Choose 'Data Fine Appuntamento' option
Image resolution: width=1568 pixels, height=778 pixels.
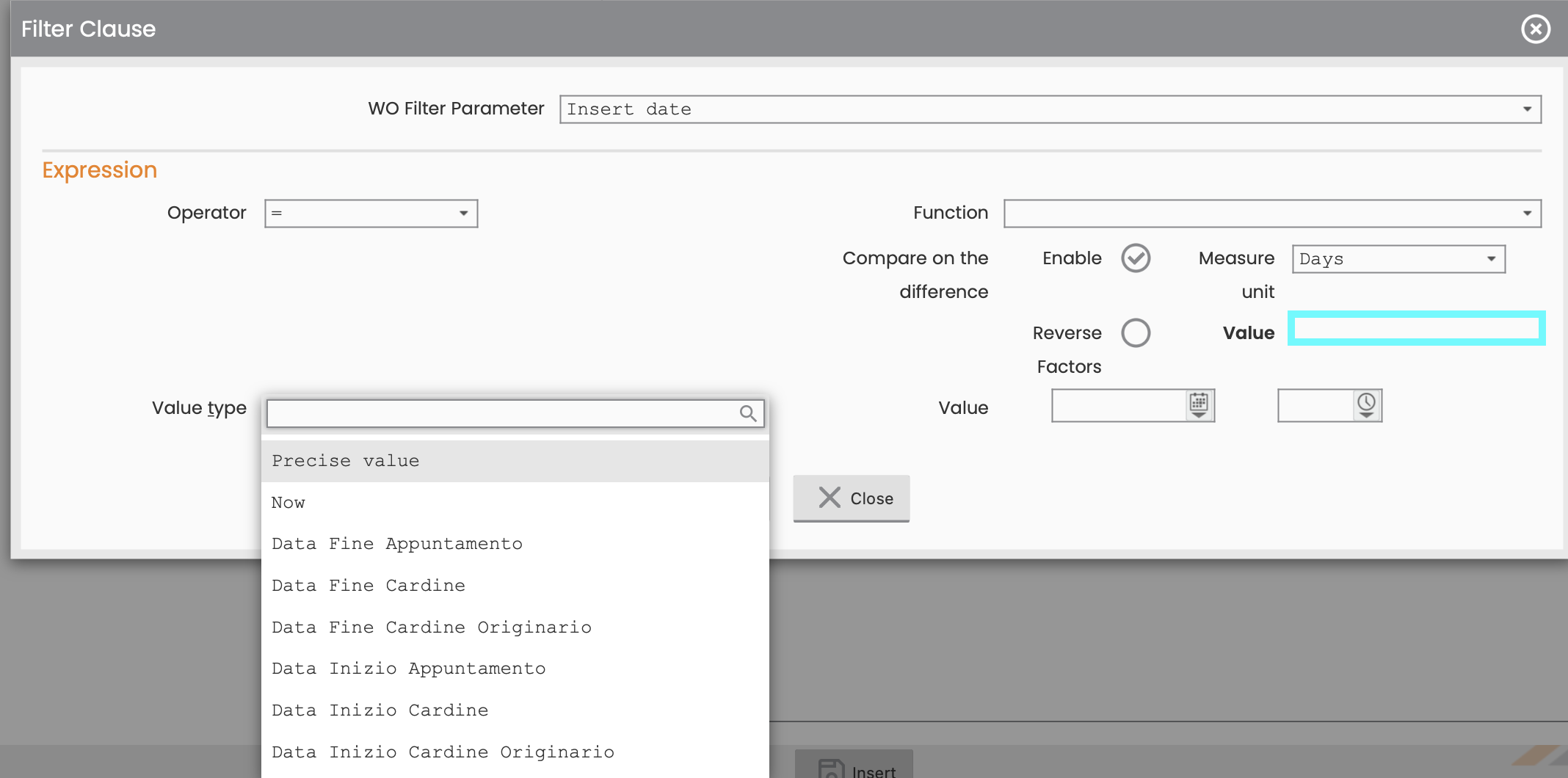coord(515,544)
